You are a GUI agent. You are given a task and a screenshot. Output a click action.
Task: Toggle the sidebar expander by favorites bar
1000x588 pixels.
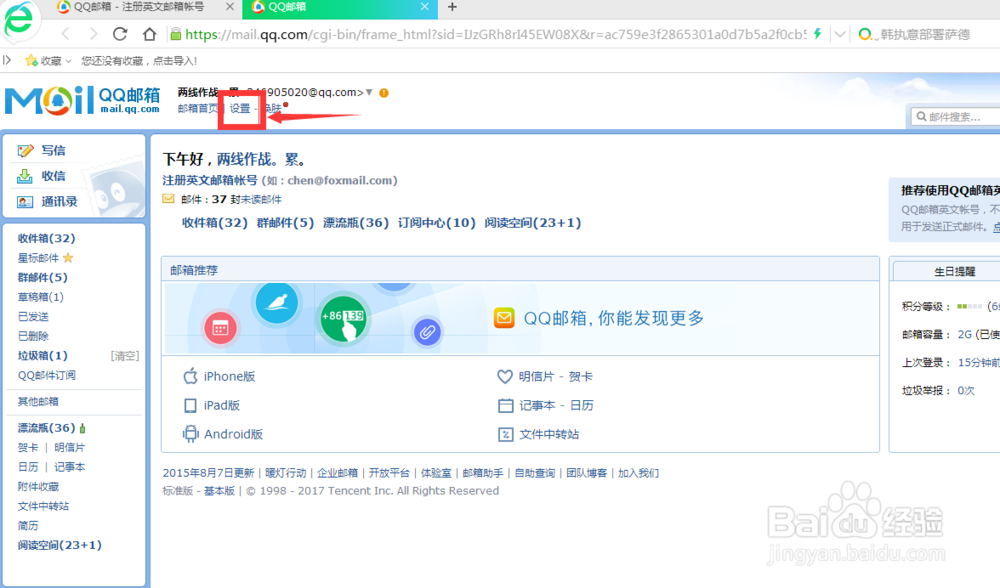(x=7, y=60)
